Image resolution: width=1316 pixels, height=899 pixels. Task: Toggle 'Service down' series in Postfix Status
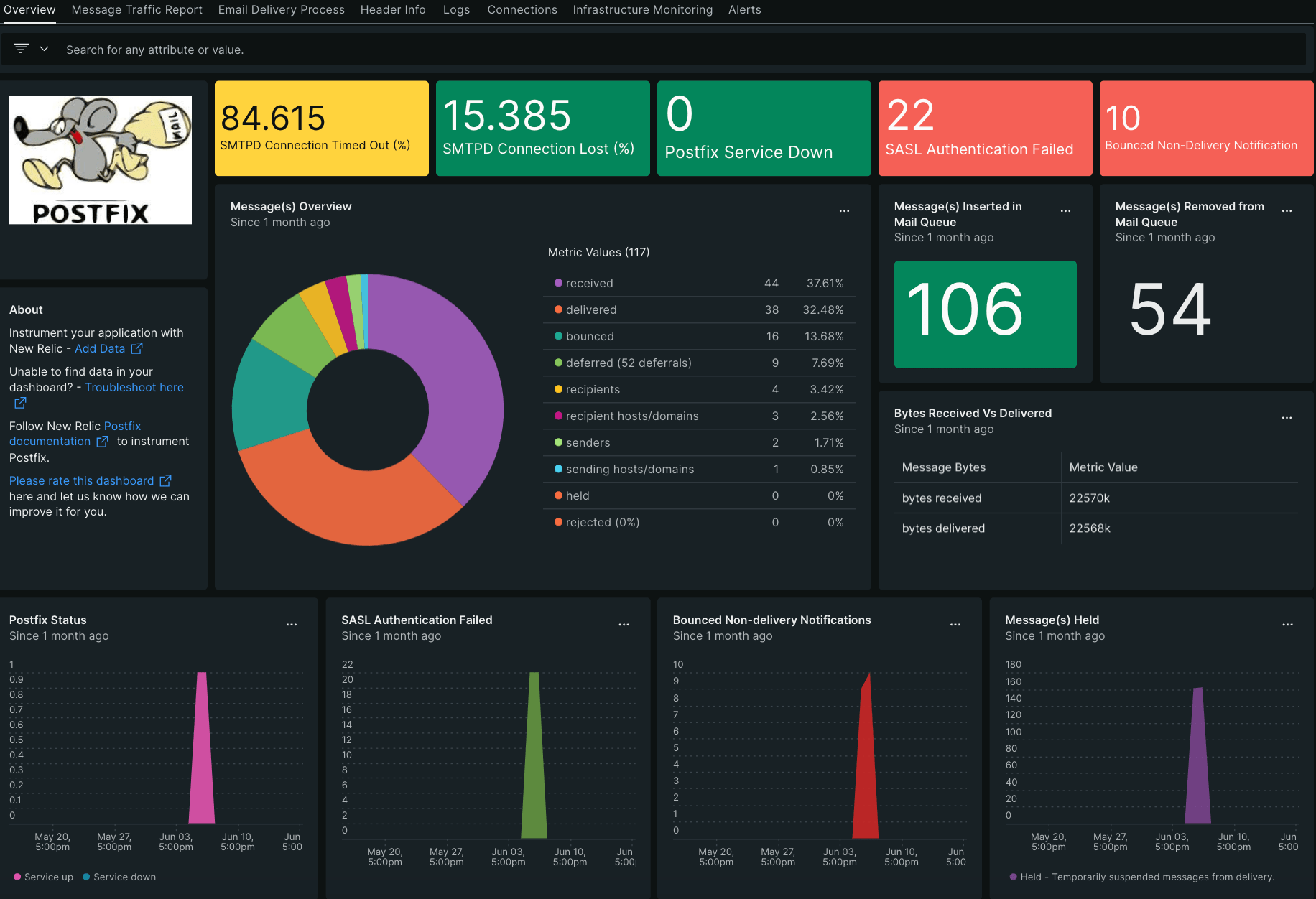[x=119, y=877]
